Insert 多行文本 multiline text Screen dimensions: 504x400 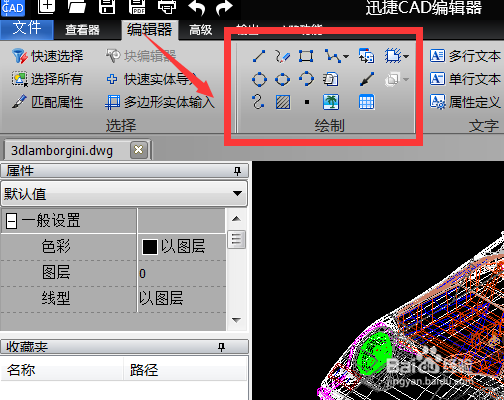pos(465,56)
